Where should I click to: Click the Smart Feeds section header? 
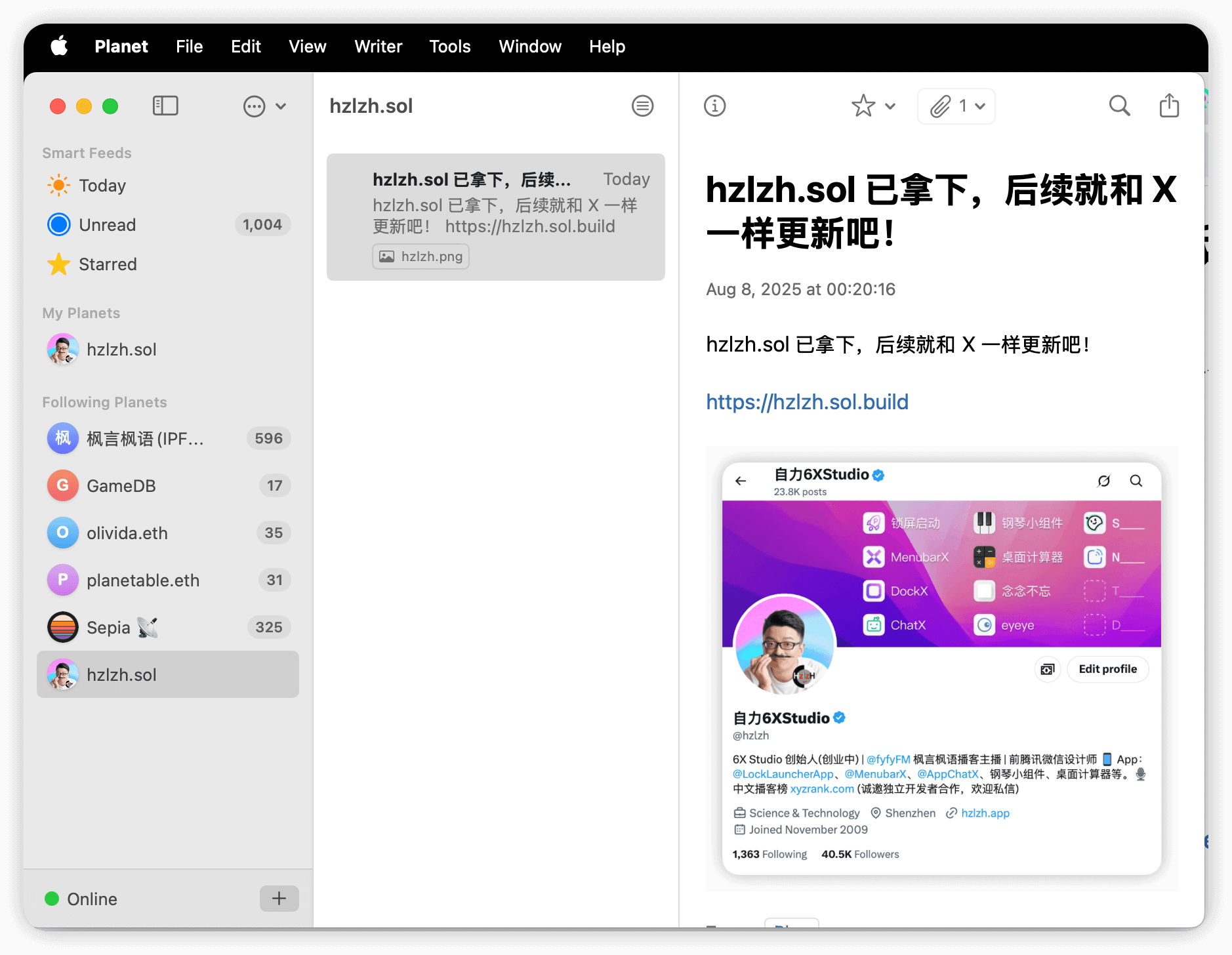pyautogui.click(x=87, y=153)
